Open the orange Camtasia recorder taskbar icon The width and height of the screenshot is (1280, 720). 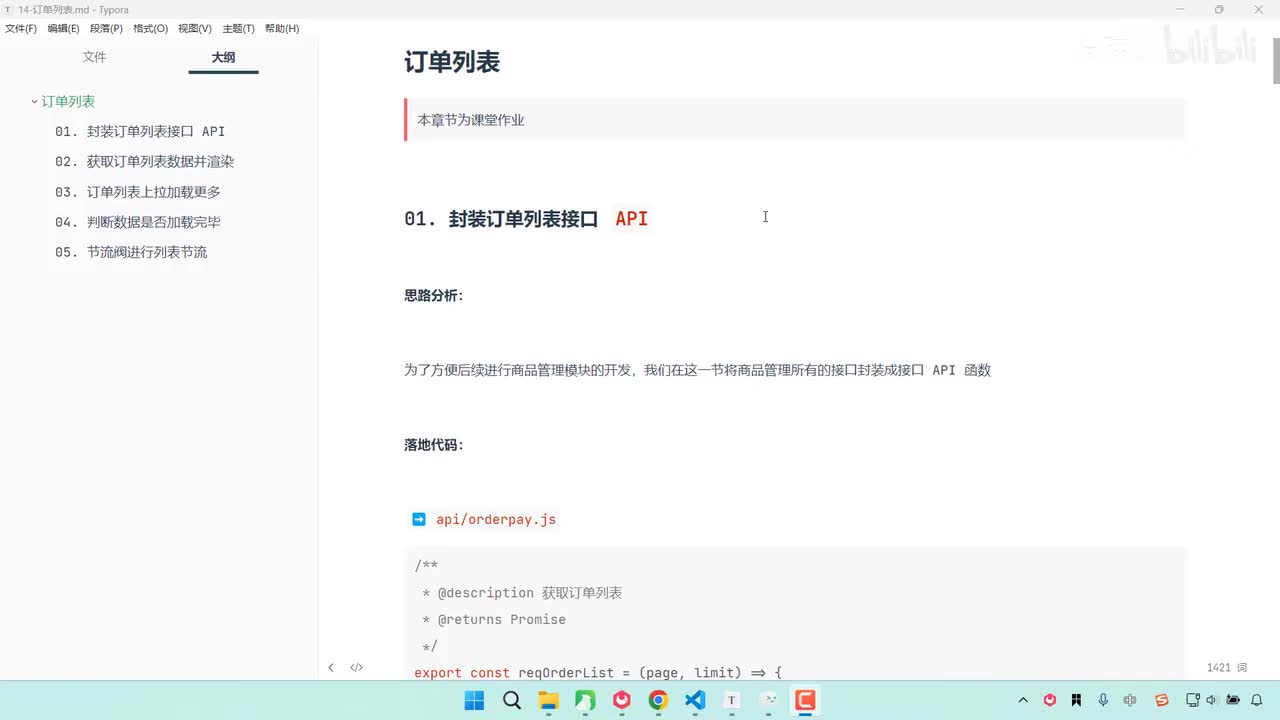coord(805,700)
